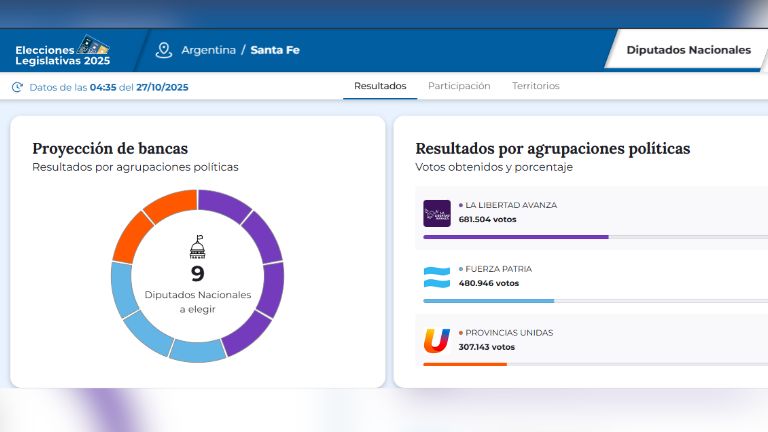Open the Participación tab
This screenshot has width=768, height=432.
pos(459,86)
